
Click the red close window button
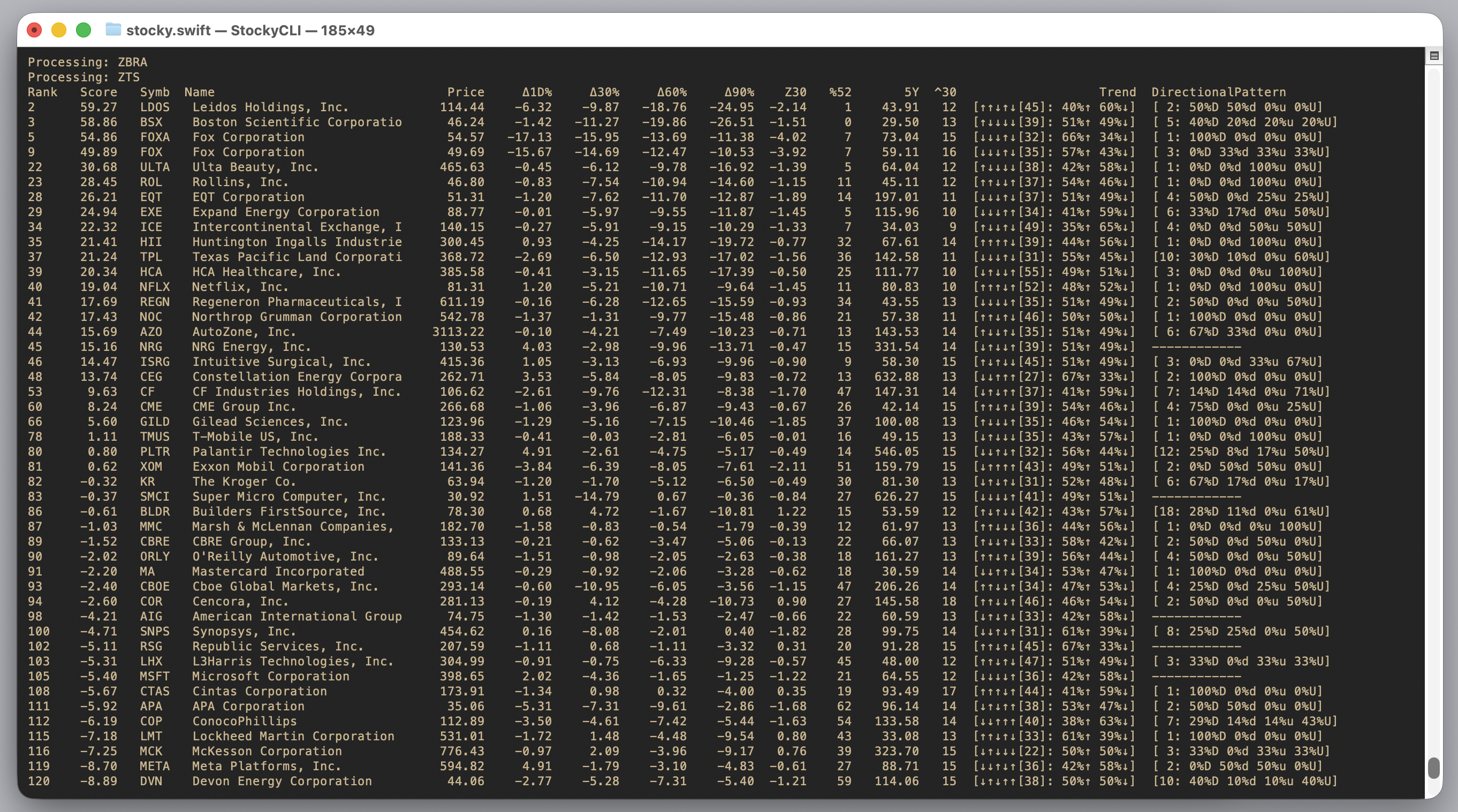pyautogui.click(x=35, y=30)
